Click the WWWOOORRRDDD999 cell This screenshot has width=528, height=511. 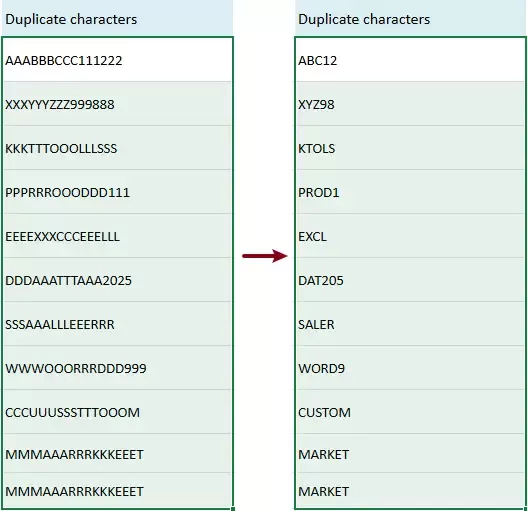pos(117,368)
